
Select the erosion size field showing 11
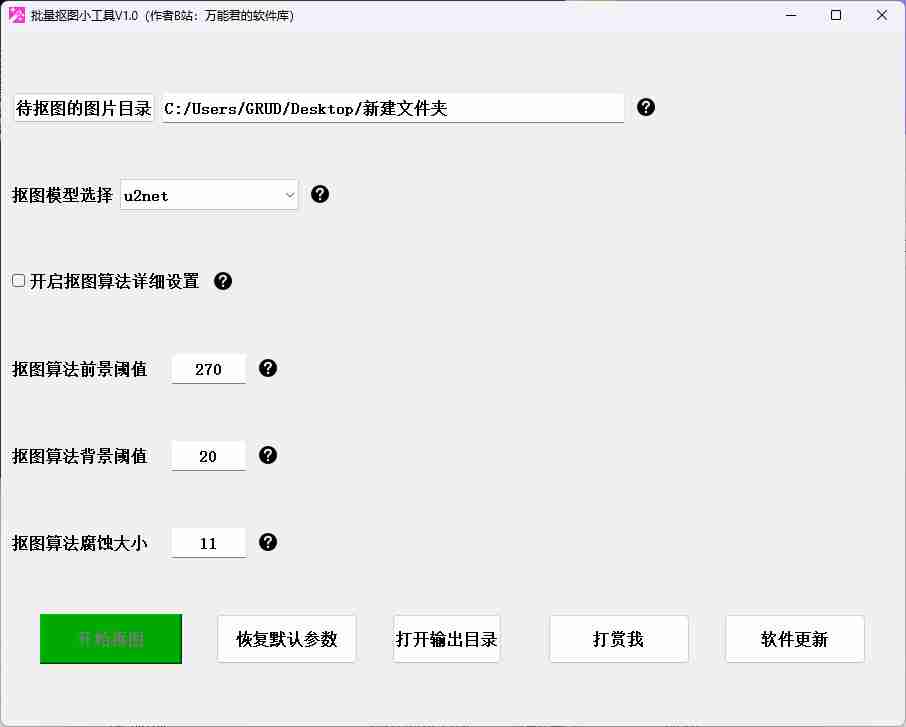pos(208,542)
